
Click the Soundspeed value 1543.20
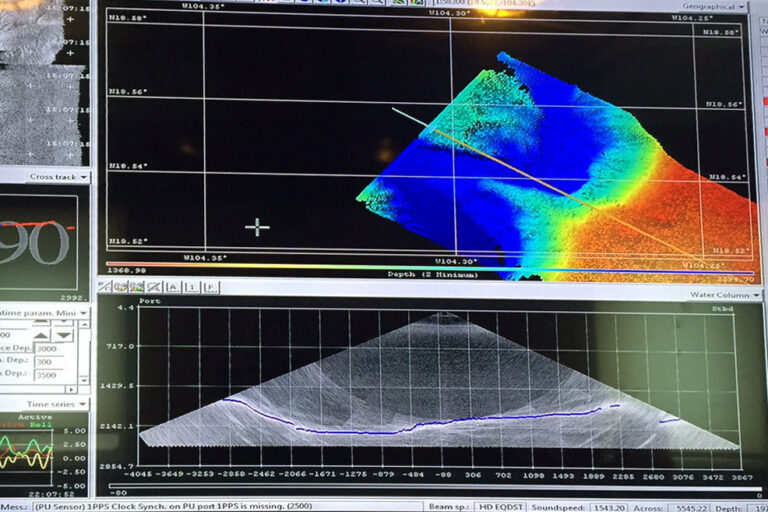tap(607, 508)
